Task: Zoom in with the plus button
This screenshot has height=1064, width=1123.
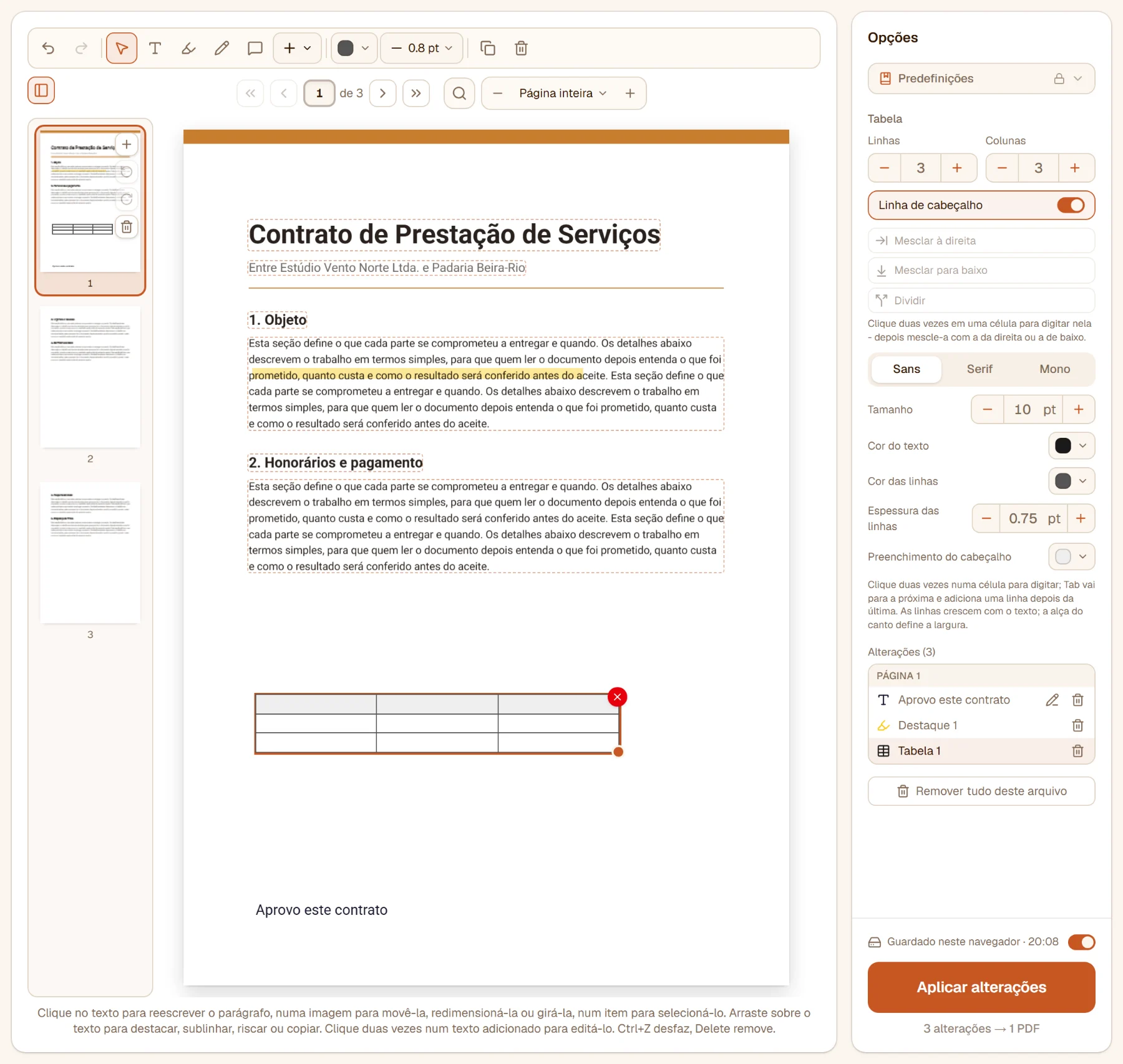Action: (x=630, y=93)
